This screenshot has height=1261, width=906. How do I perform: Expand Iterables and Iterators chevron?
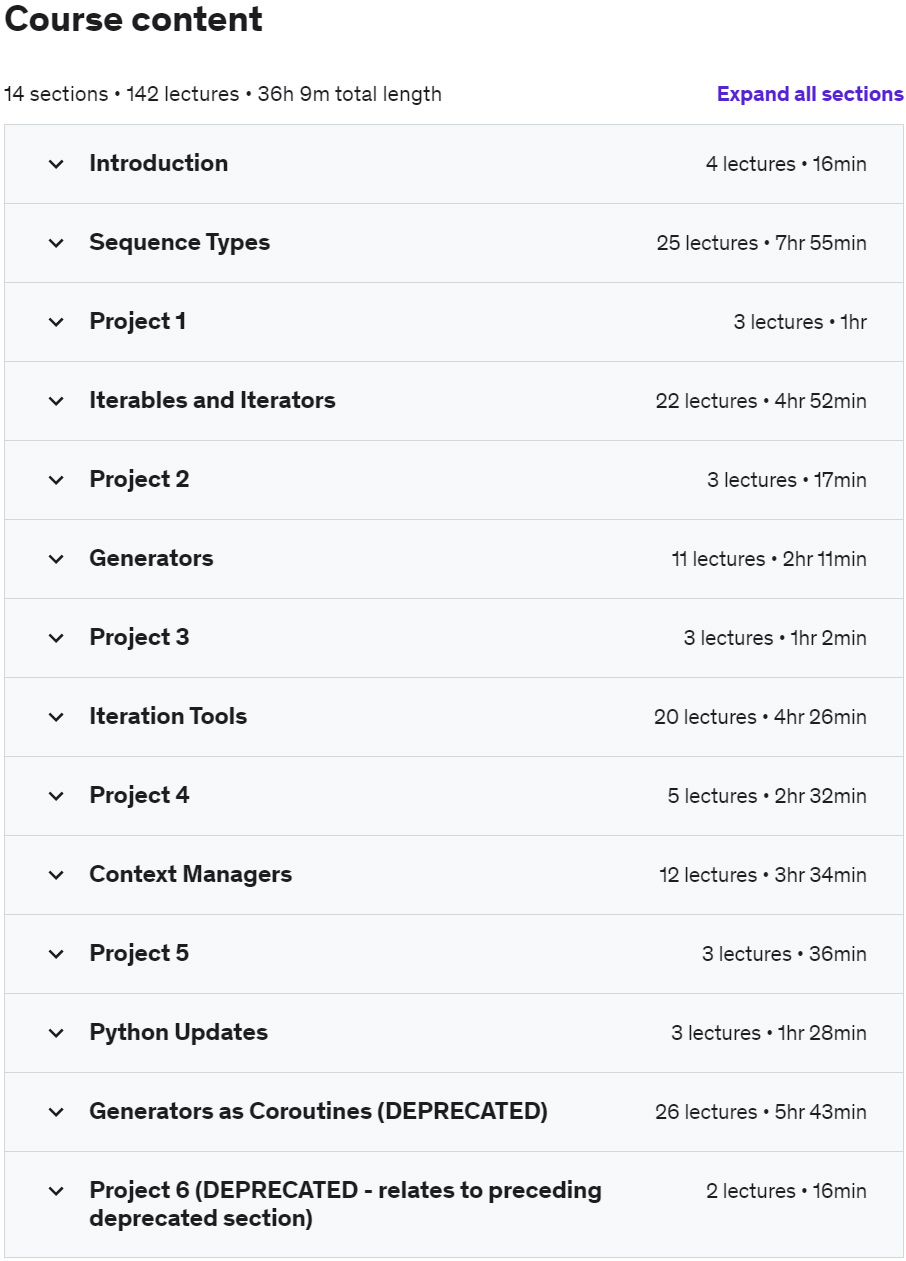point(56,401)
